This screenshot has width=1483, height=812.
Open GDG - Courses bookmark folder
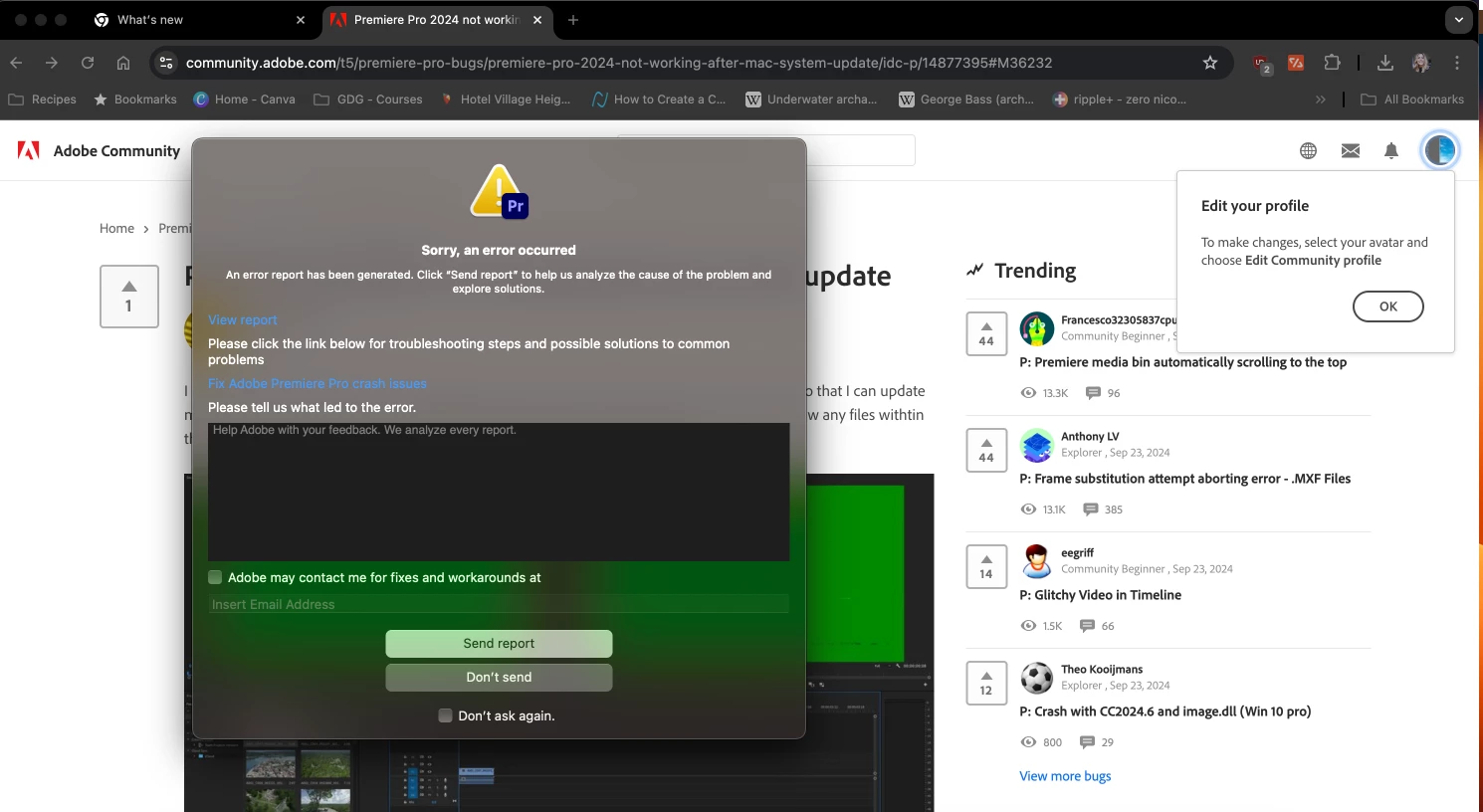click(368, 100)
